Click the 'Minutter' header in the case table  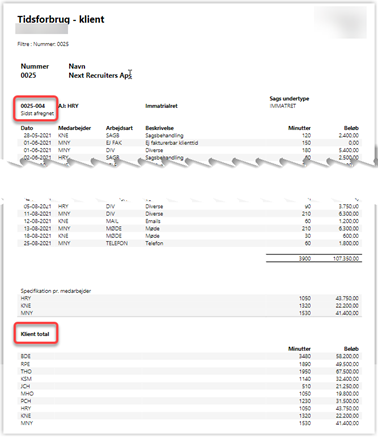click(x=299, y=128)
